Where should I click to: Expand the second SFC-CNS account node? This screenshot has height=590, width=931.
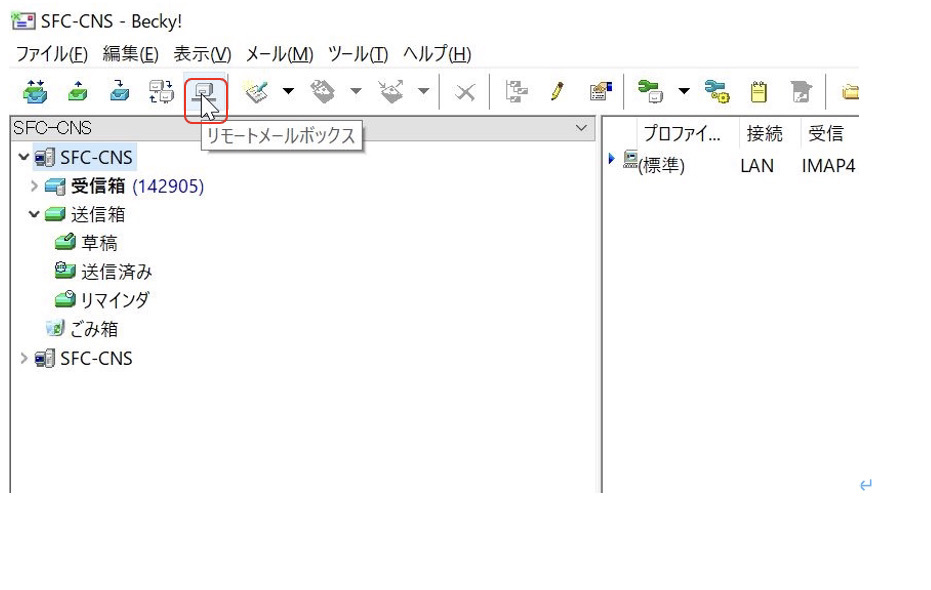pyautogui.click(x=24, y=358)
